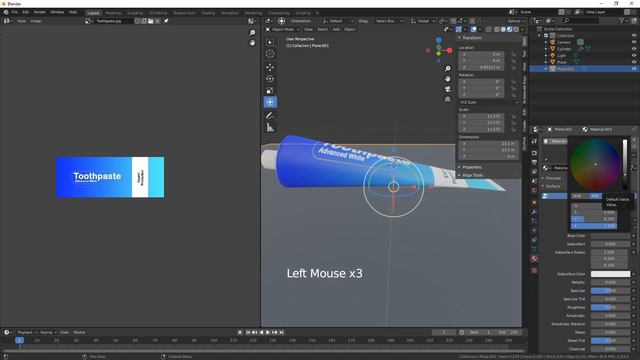Expand the Align Tools panel
Image resolution: width=640 pixels, height=360 pixels.
(x=471, y=175)
